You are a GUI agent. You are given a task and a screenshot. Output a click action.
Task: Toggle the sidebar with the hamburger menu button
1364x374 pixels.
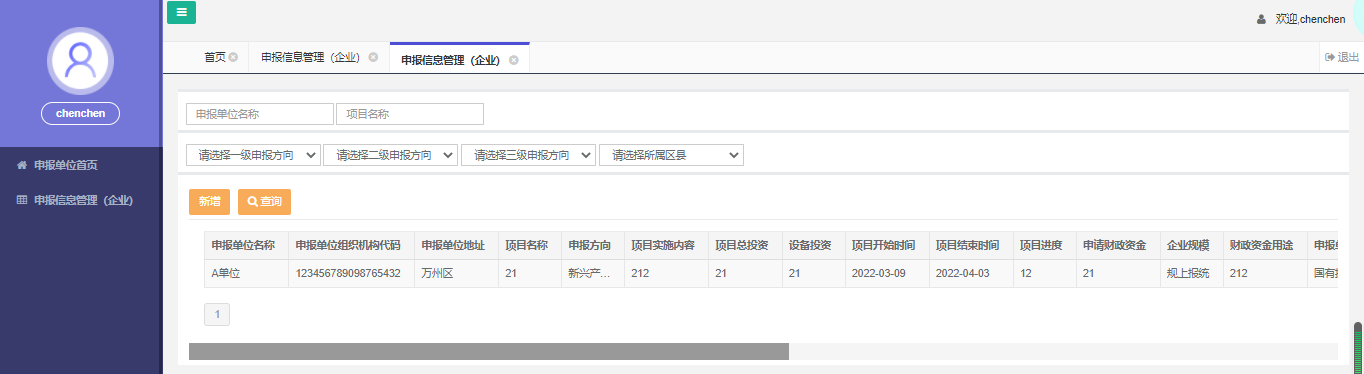tap(181, 12)
